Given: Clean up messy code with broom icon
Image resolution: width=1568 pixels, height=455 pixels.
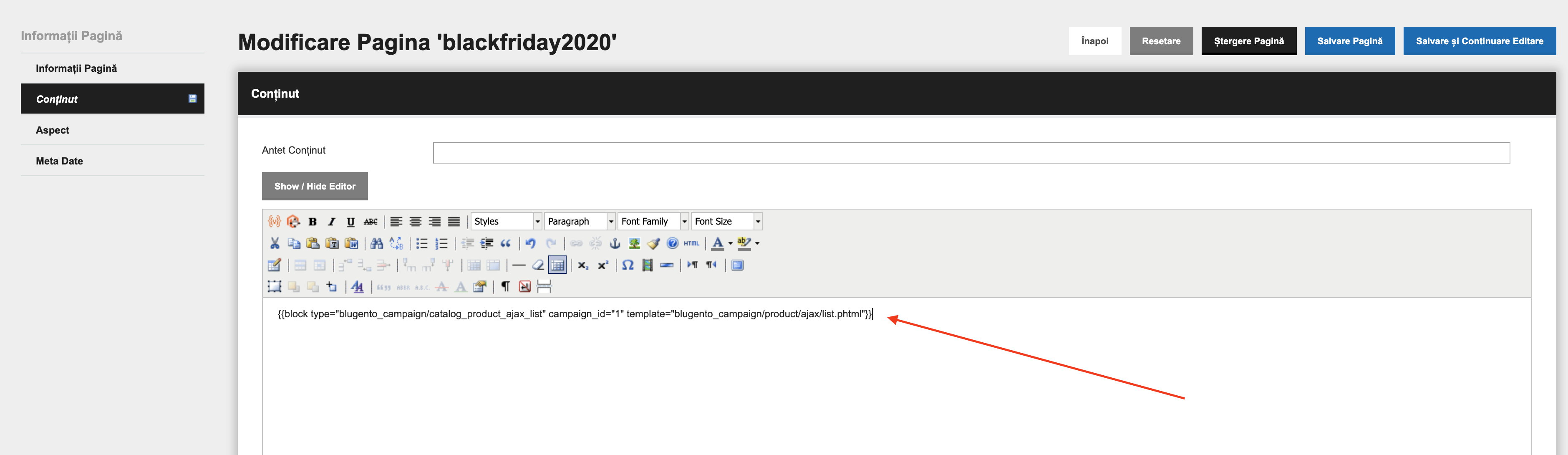Looking at the screenshot, I should (654, 243).
